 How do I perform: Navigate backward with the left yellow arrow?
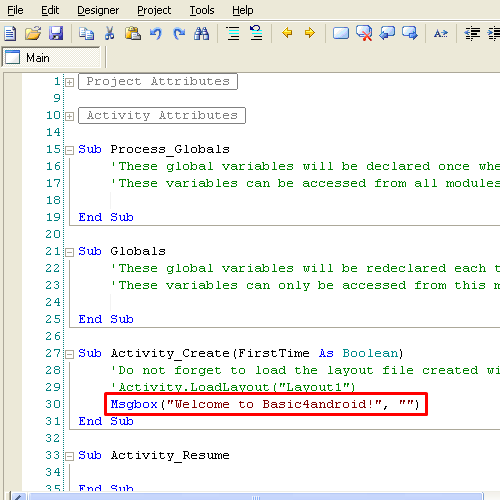click(x=287, y=33)
